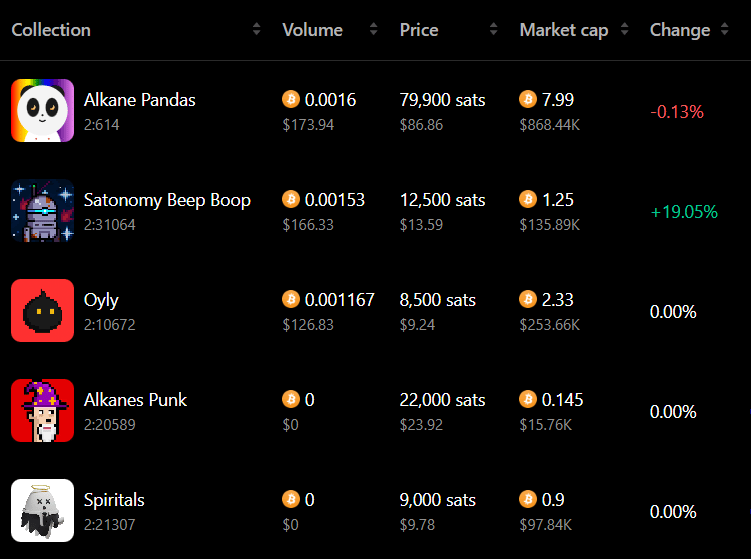The width and height of the screenshot is (751, 559).
Task: Click the Spiritals ghost icon
Action: (43, 511)
